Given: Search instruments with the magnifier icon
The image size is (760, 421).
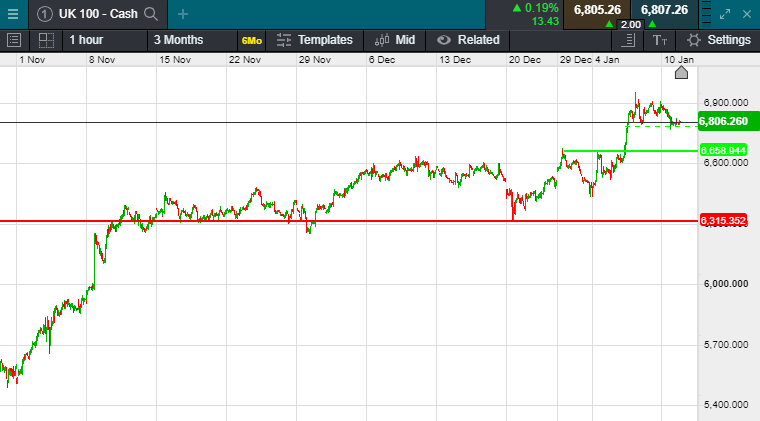Looking at the screenshot, I should pos(151,14).
